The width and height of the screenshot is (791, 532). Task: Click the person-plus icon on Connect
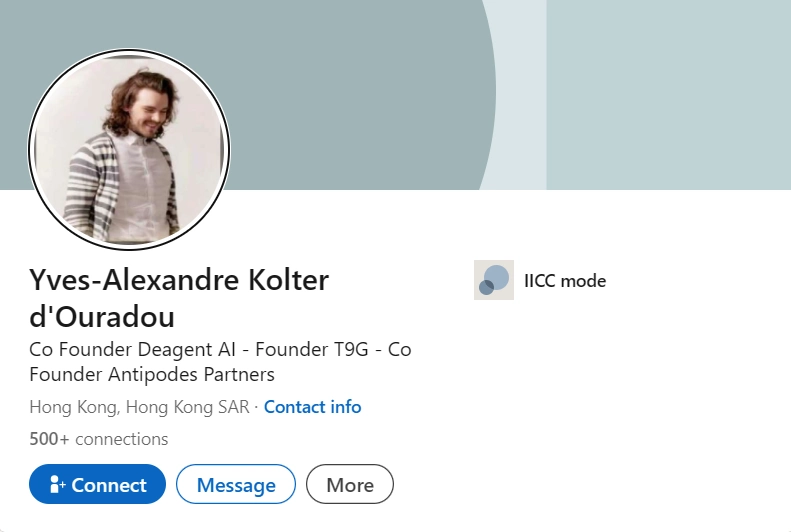click(x=57, y=485)
